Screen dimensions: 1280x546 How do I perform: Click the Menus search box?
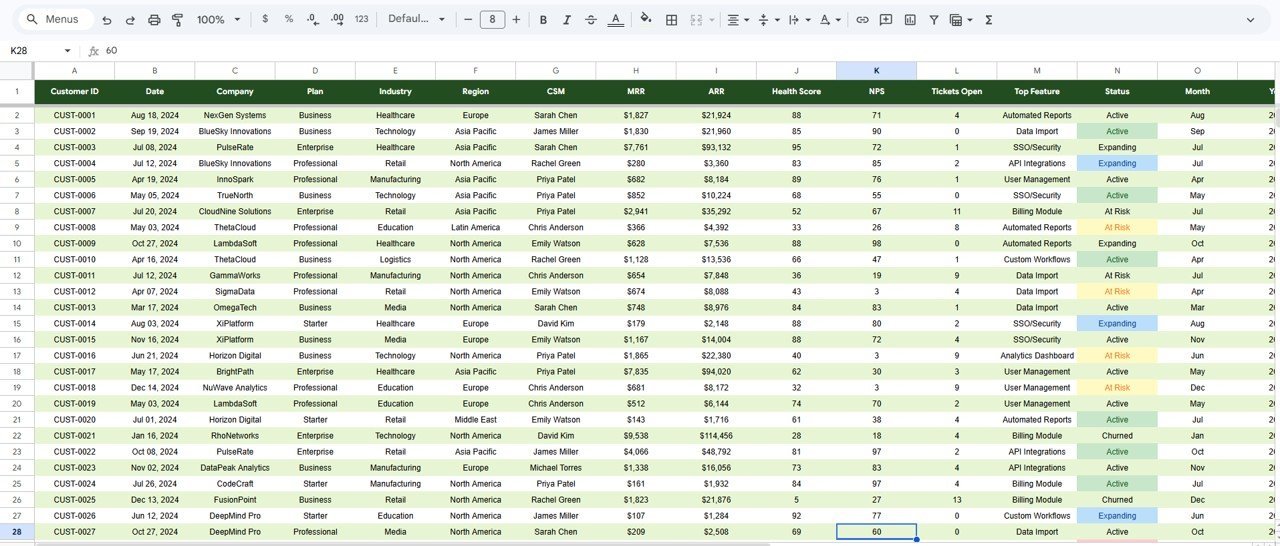click(58, 20)
